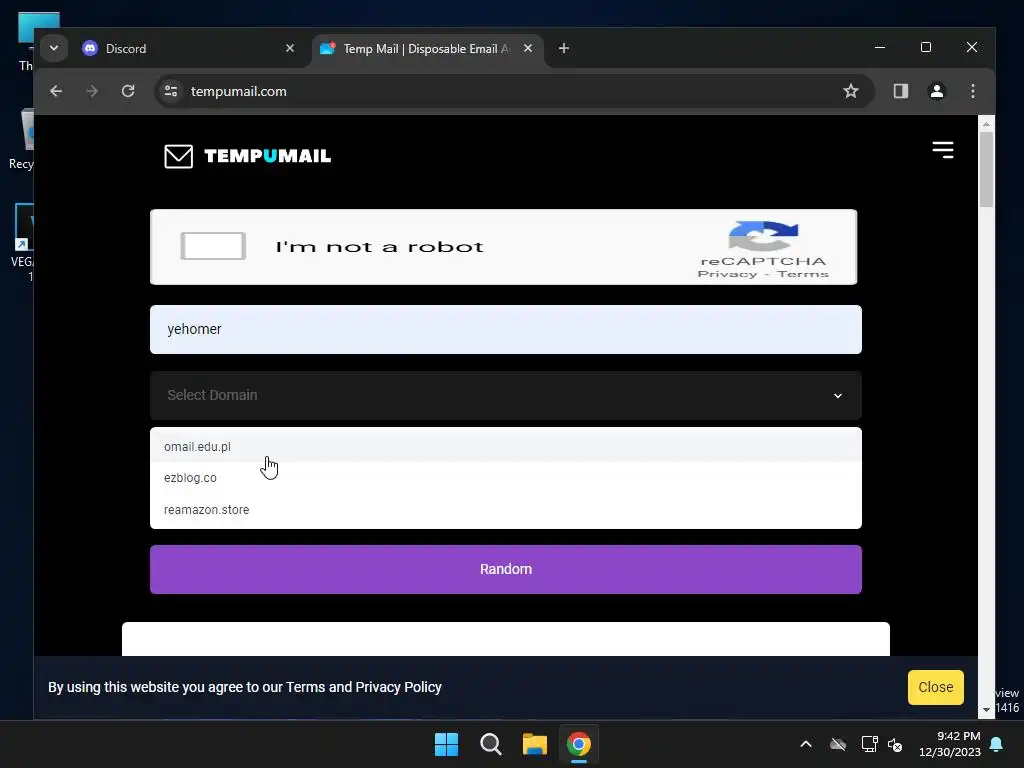Click scrollbar down arrow

986,709
